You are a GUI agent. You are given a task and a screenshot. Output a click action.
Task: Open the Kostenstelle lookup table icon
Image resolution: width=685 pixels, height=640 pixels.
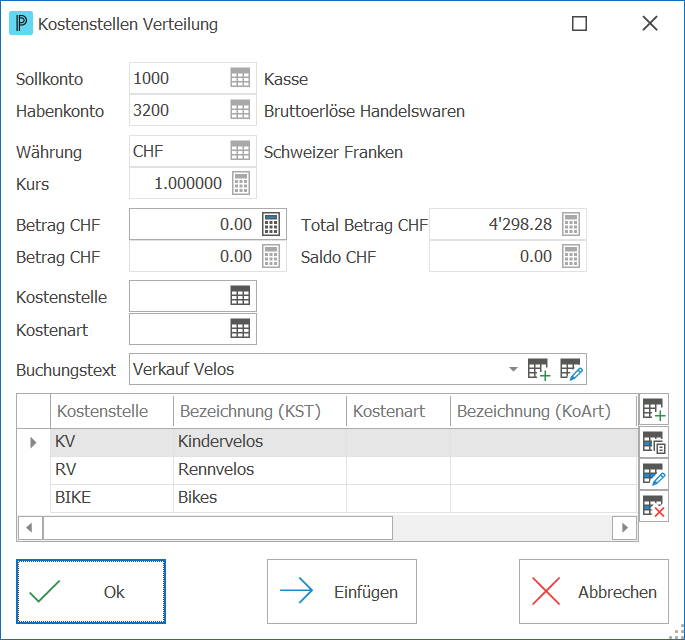click(x=240, y=296)
